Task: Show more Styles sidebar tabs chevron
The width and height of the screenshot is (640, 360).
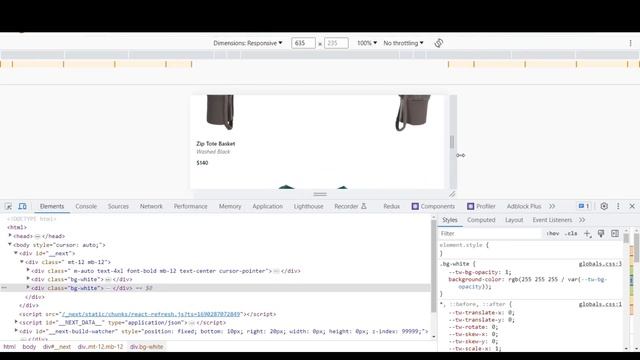Action: [x=582, y=220]
